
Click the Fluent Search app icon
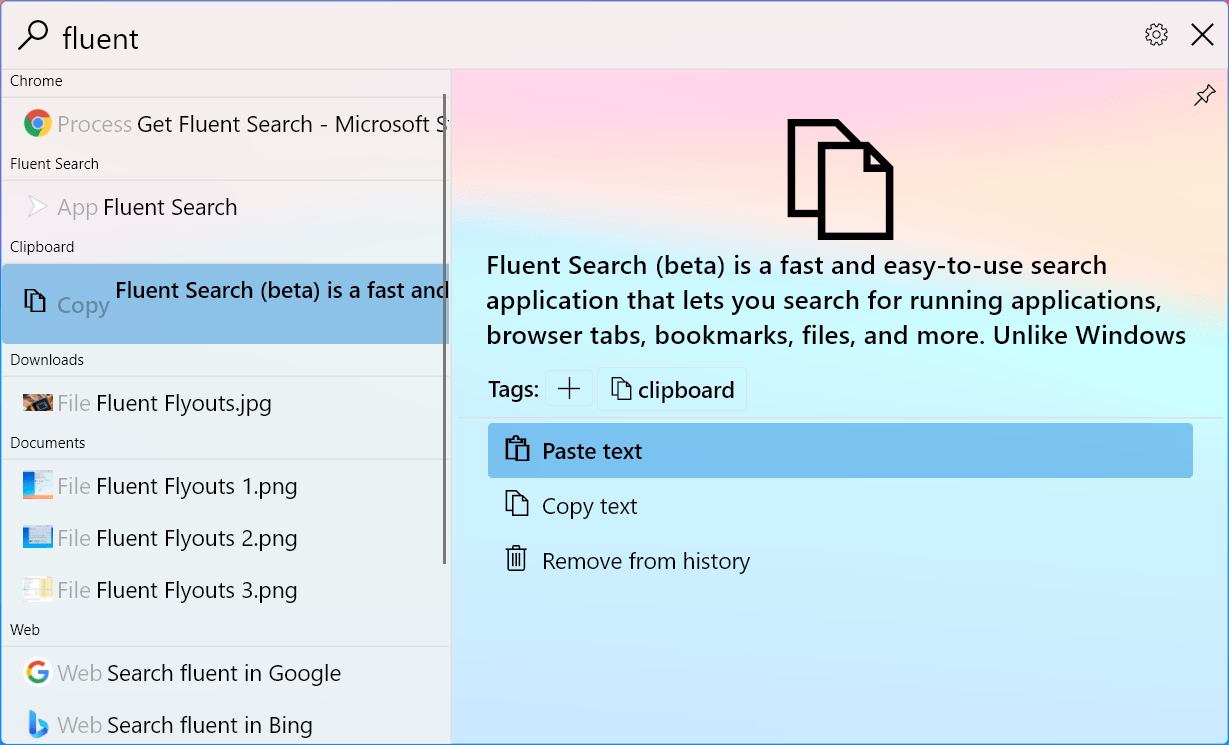(37, 207)
